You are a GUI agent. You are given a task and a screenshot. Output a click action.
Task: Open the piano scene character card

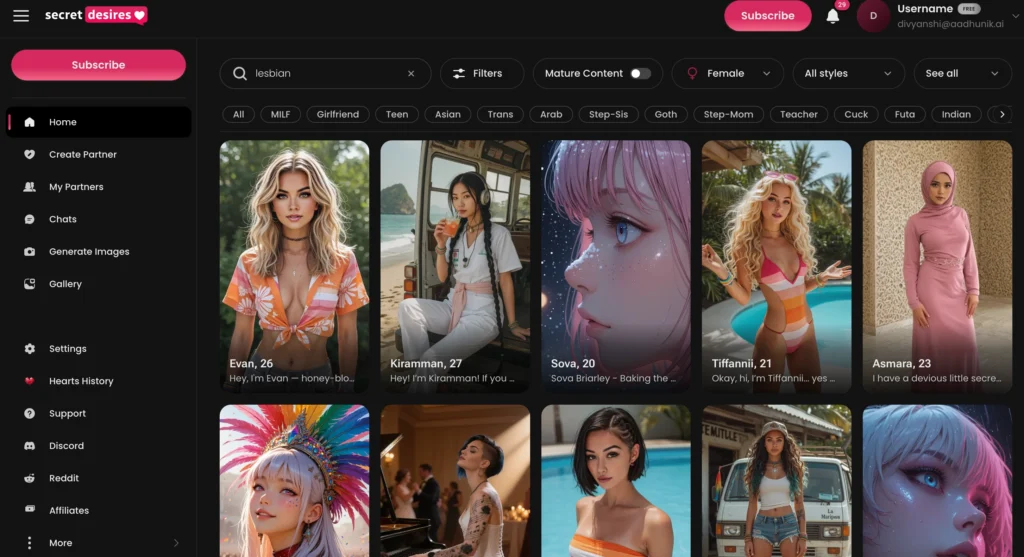tap(455, 481)
